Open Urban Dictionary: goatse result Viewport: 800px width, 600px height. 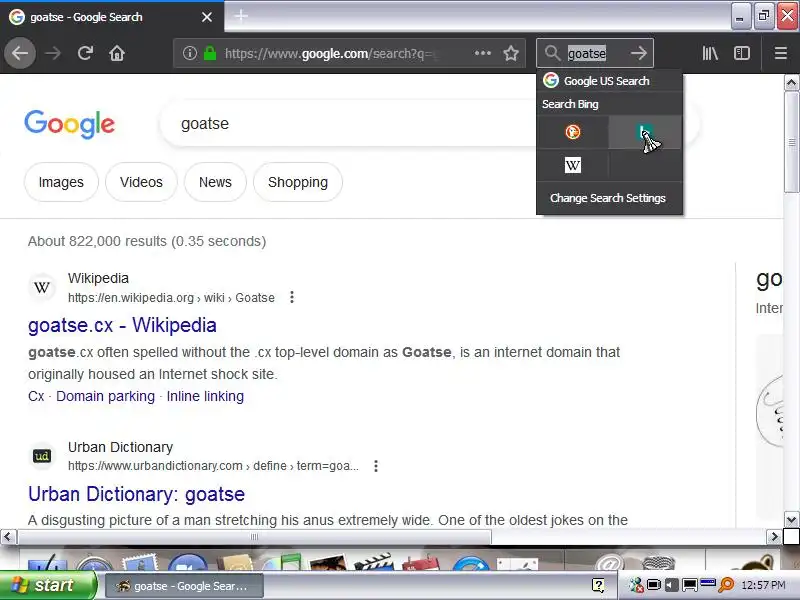tap(136, 494)
